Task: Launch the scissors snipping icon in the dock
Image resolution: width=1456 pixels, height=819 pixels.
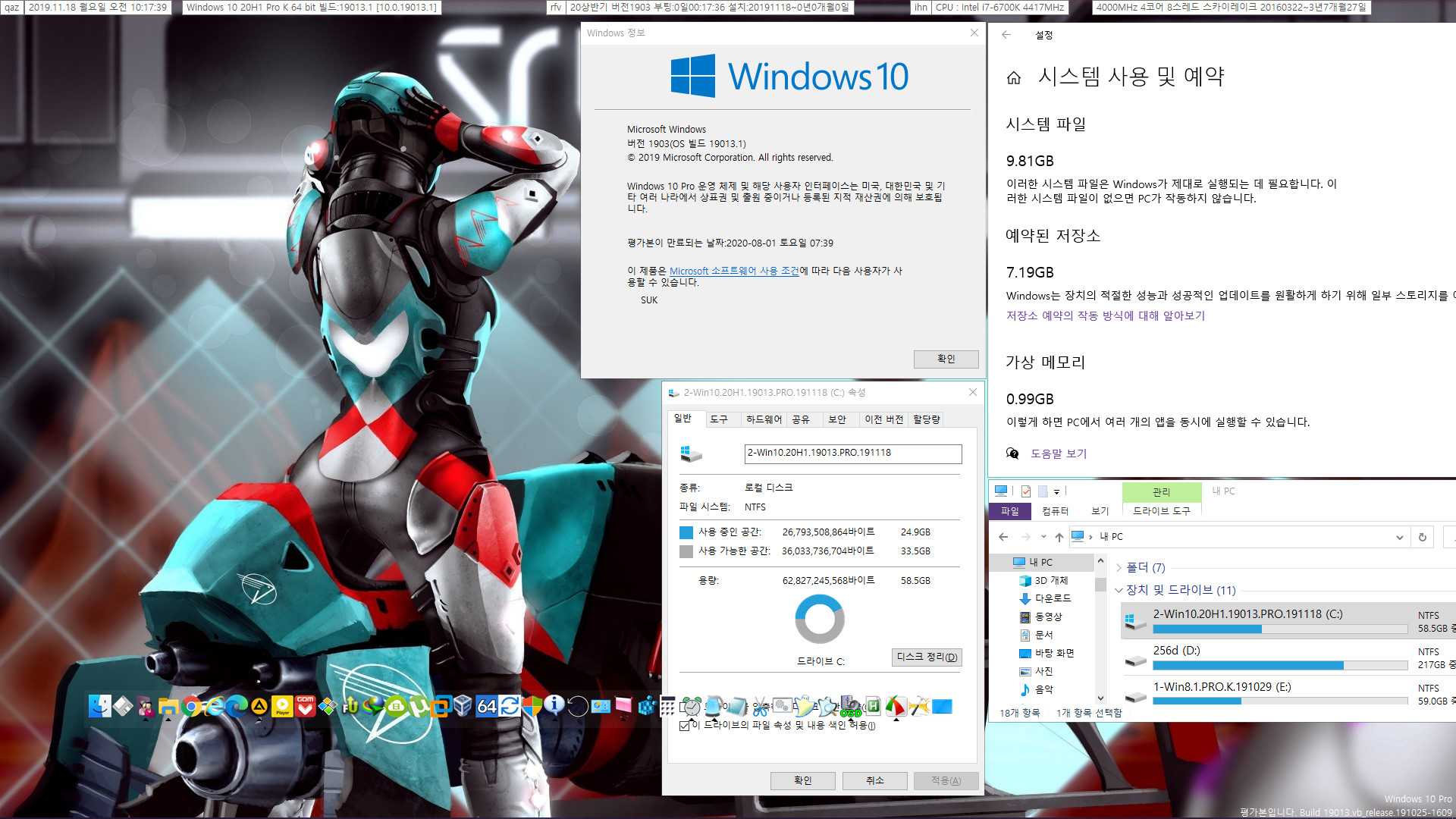Action: pos(760,708)
